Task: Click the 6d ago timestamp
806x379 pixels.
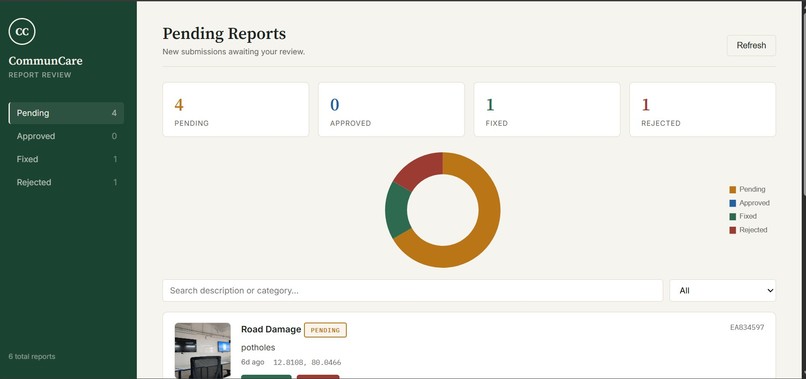Action: (252, 363)
